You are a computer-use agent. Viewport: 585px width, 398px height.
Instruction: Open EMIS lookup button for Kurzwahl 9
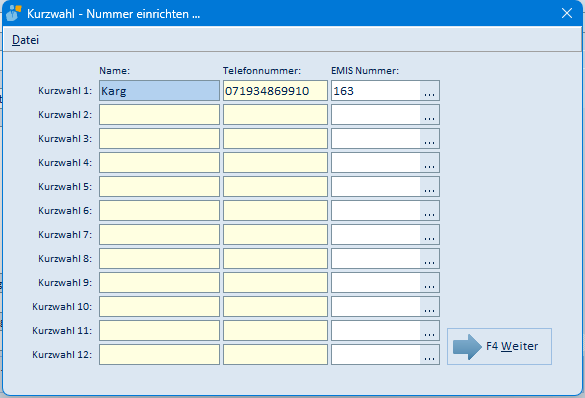click(429, 282)
